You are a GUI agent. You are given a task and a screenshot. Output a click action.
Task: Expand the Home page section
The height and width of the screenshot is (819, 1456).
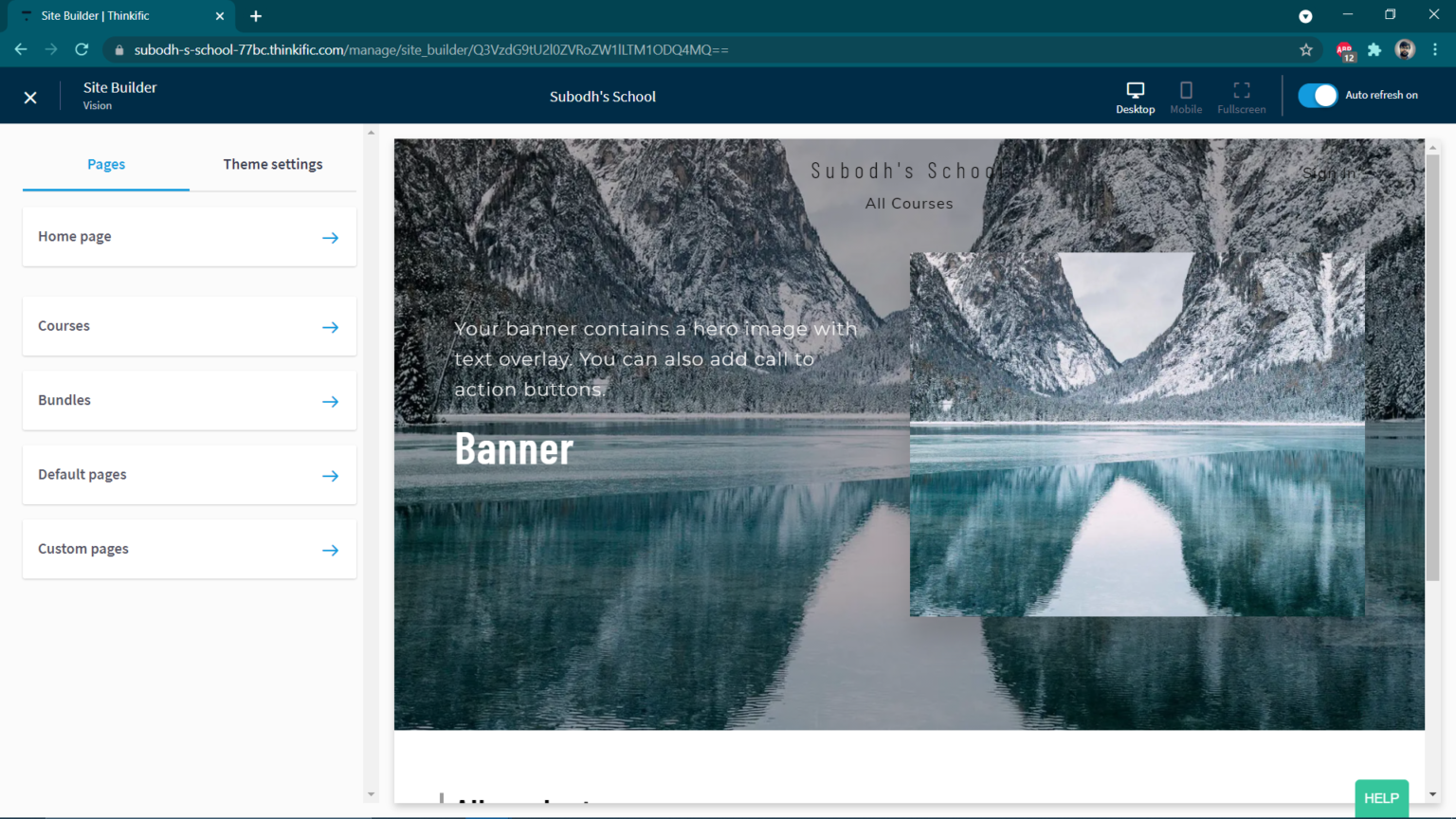coord(330,238)
